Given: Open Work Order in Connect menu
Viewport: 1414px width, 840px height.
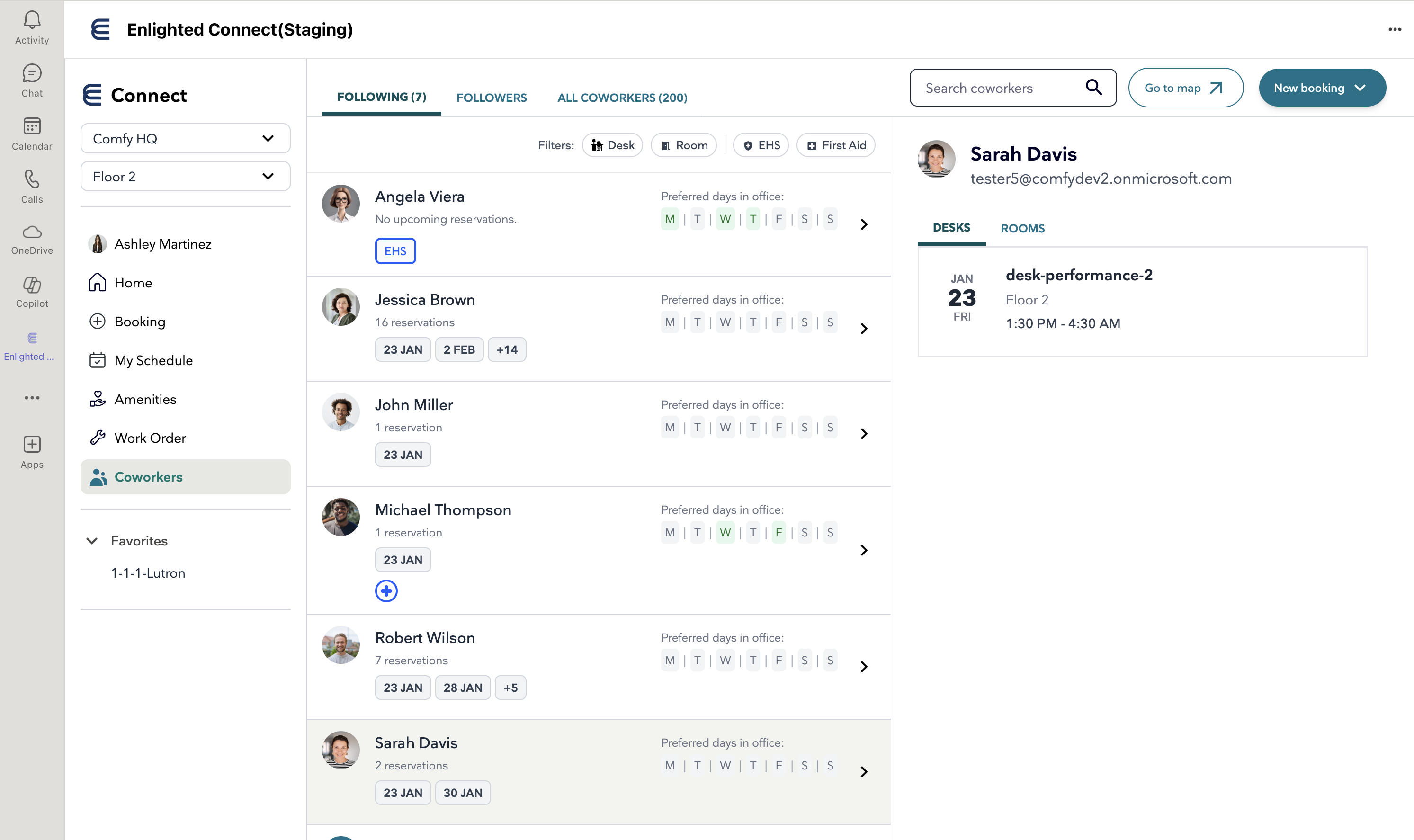Looking at the screenshot, I should tap(186, 438).
